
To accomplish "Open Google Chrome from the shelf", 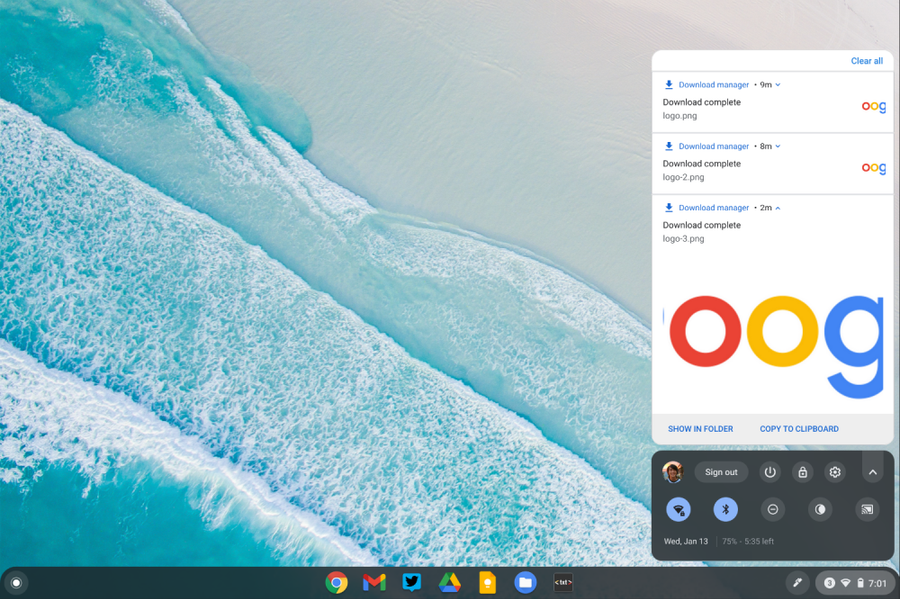I will click(x=336, y=583).
